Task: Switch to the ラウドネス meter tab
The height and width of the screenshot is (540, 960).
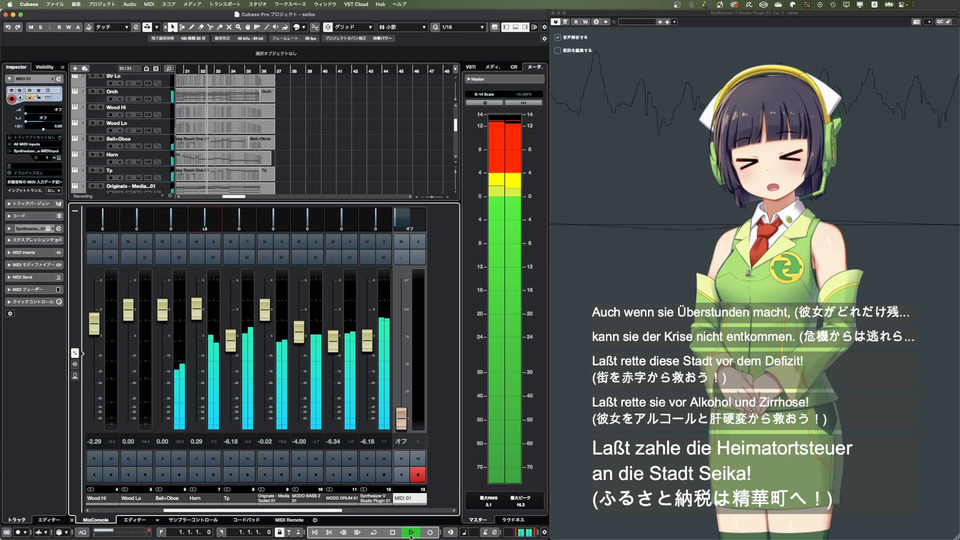Action: click(513, 520)
